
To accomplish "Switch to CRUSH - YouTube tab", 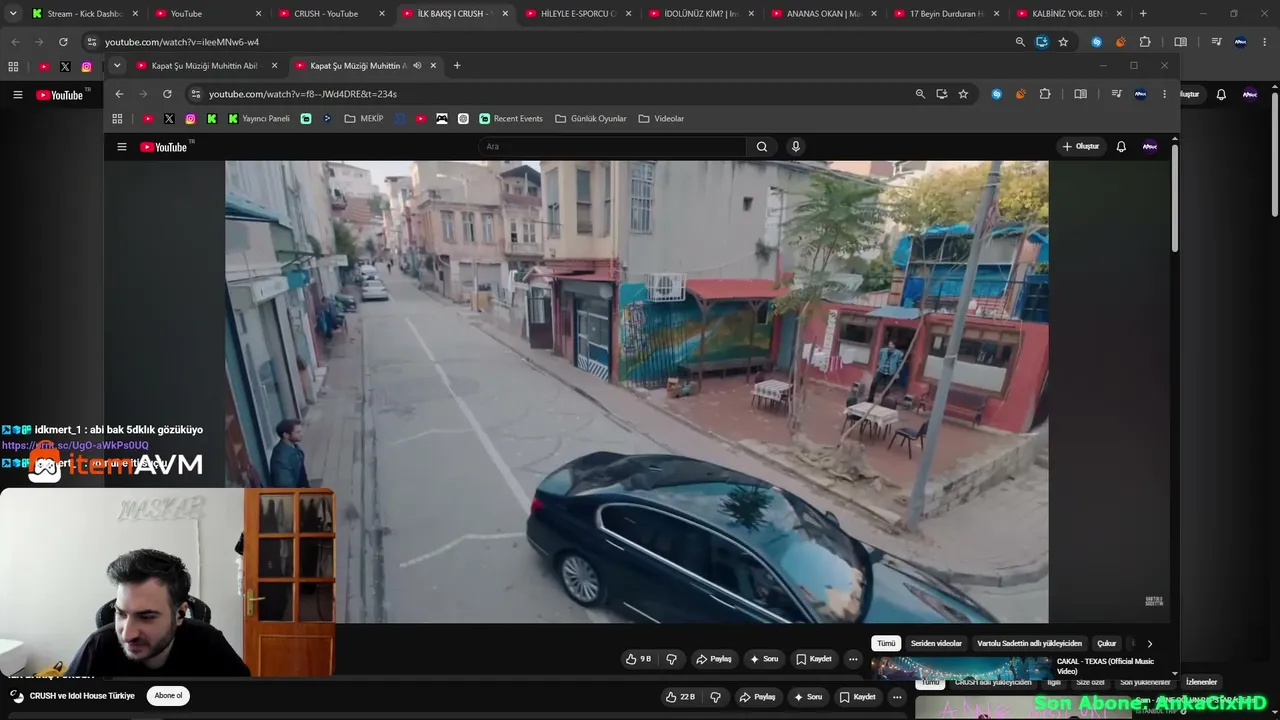I will click(333, 14).
